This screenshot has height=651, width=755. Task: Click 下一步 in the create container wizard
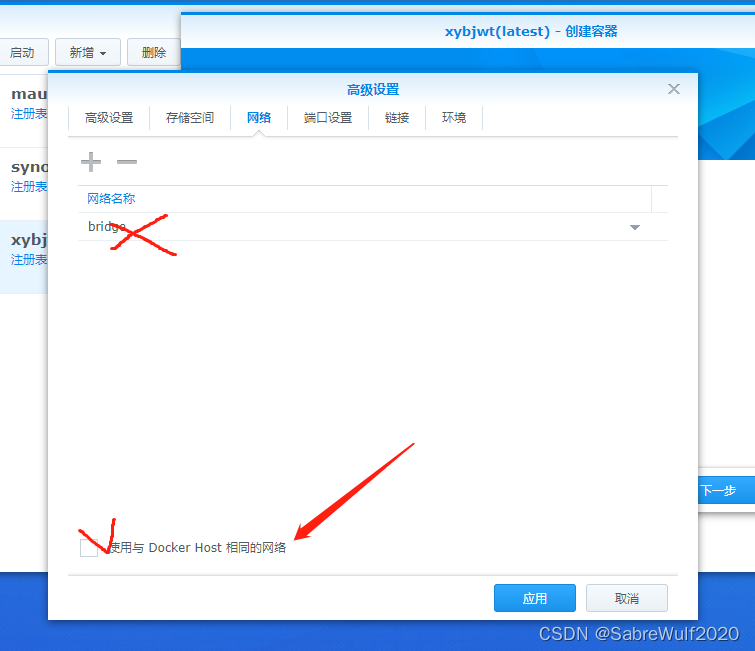(726, 490)
